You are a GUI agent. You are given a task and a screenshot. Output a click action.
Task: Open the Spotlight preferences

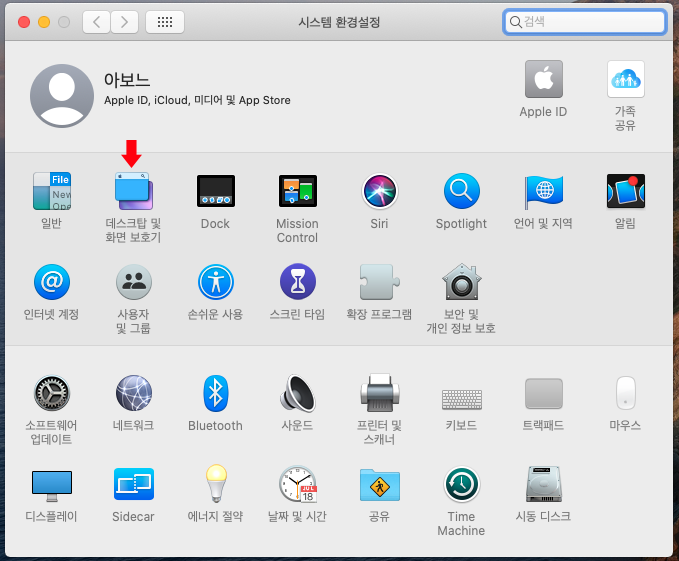[462, 191]
